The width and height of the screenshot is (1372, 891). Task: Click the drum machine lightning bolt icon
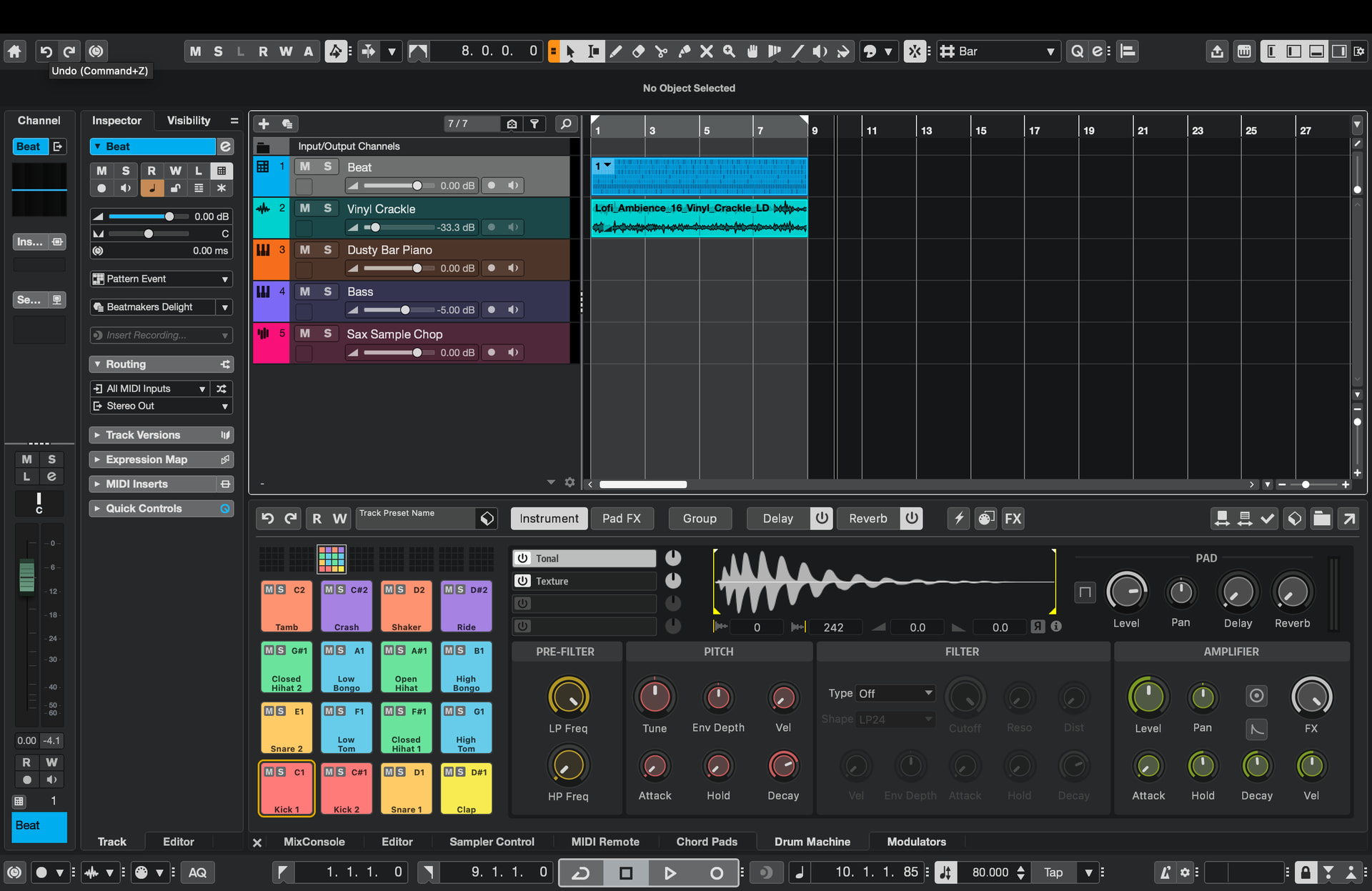coord(959,519)
